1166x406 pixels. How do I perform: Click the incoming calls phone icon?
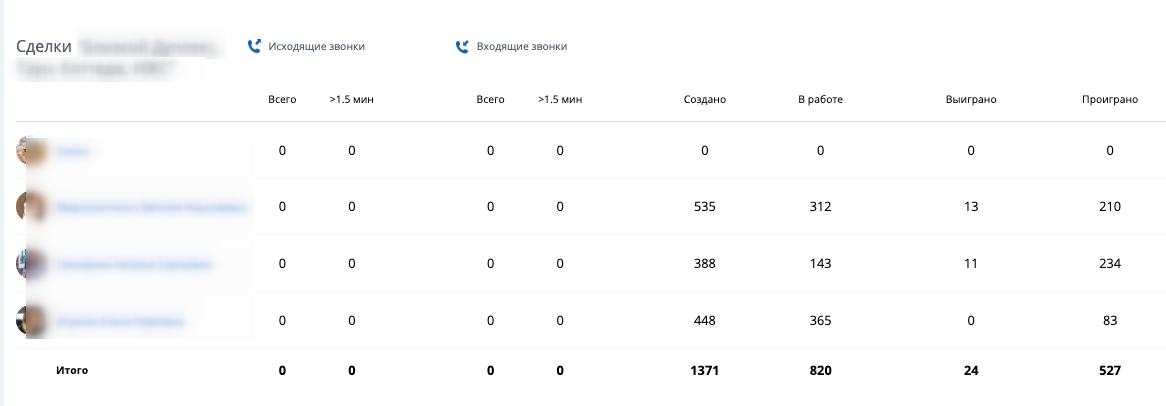point(462,46)
